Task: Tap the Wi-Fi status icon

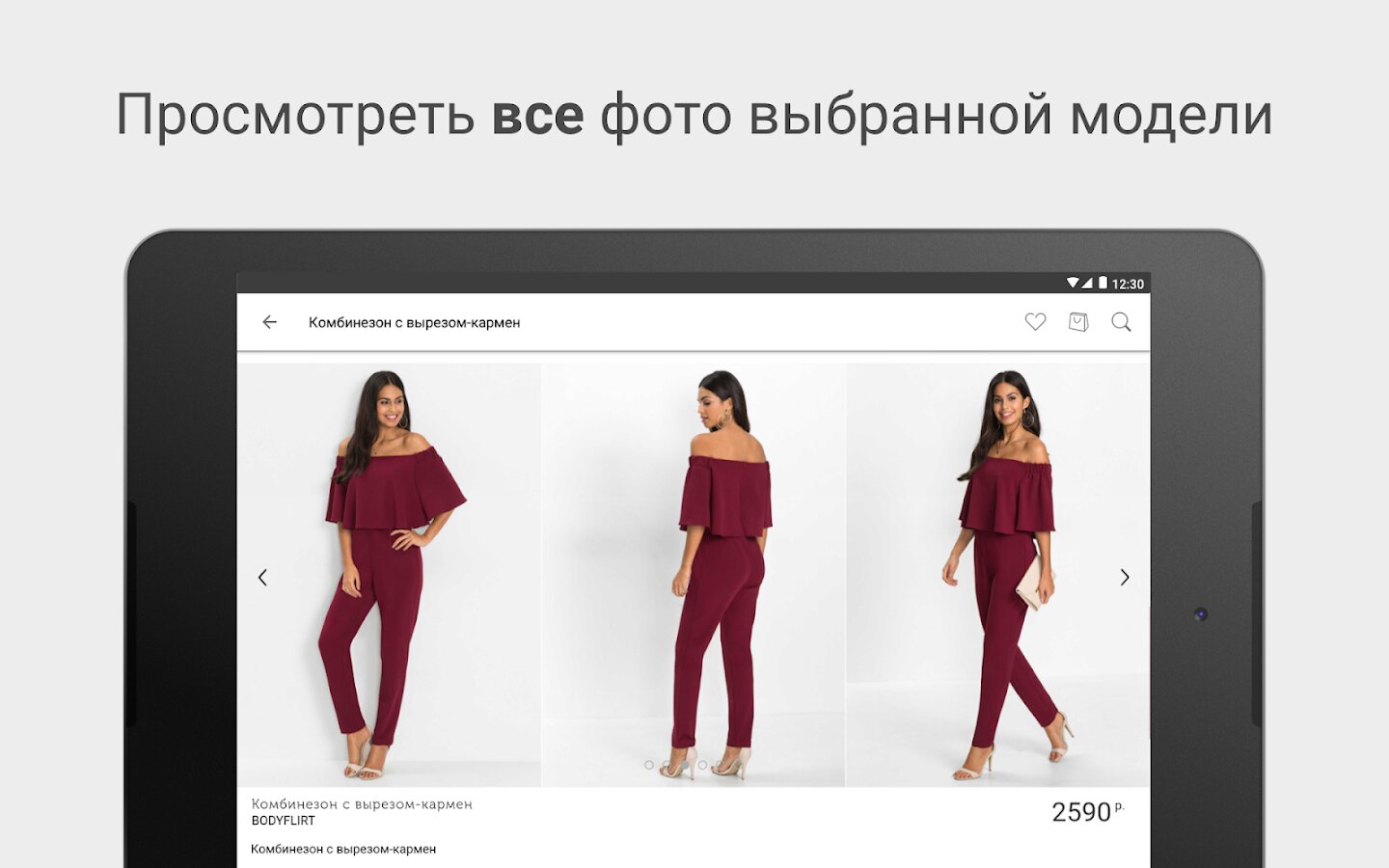Action: pyautogui.click(x=1072, y=284)
